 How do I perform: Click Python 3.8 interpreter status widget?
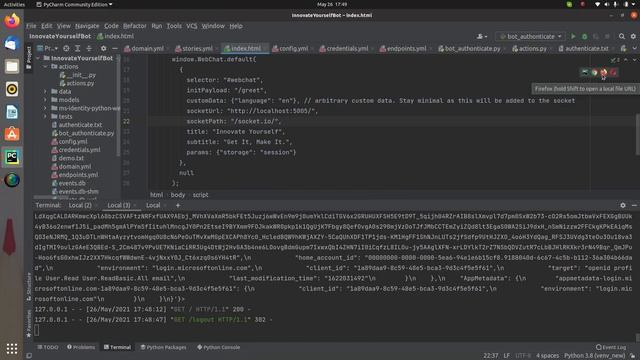coord(594,356)
